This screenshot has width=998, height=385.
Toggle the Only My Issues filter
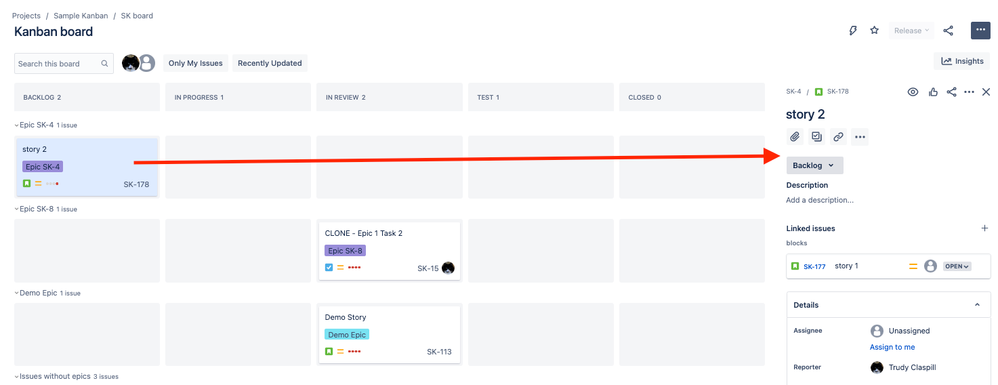pos(195,63)
